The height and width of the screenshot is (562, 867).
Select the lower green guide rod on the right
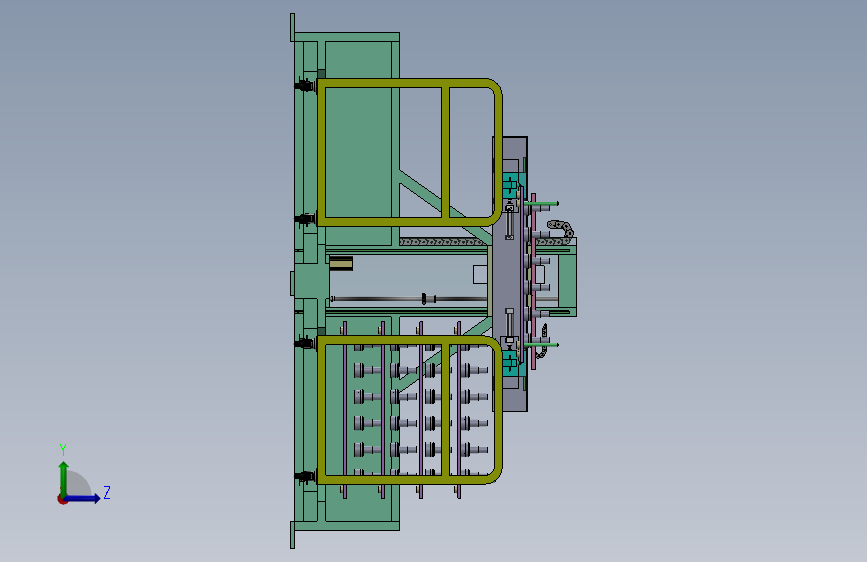(x=541, y=345)
